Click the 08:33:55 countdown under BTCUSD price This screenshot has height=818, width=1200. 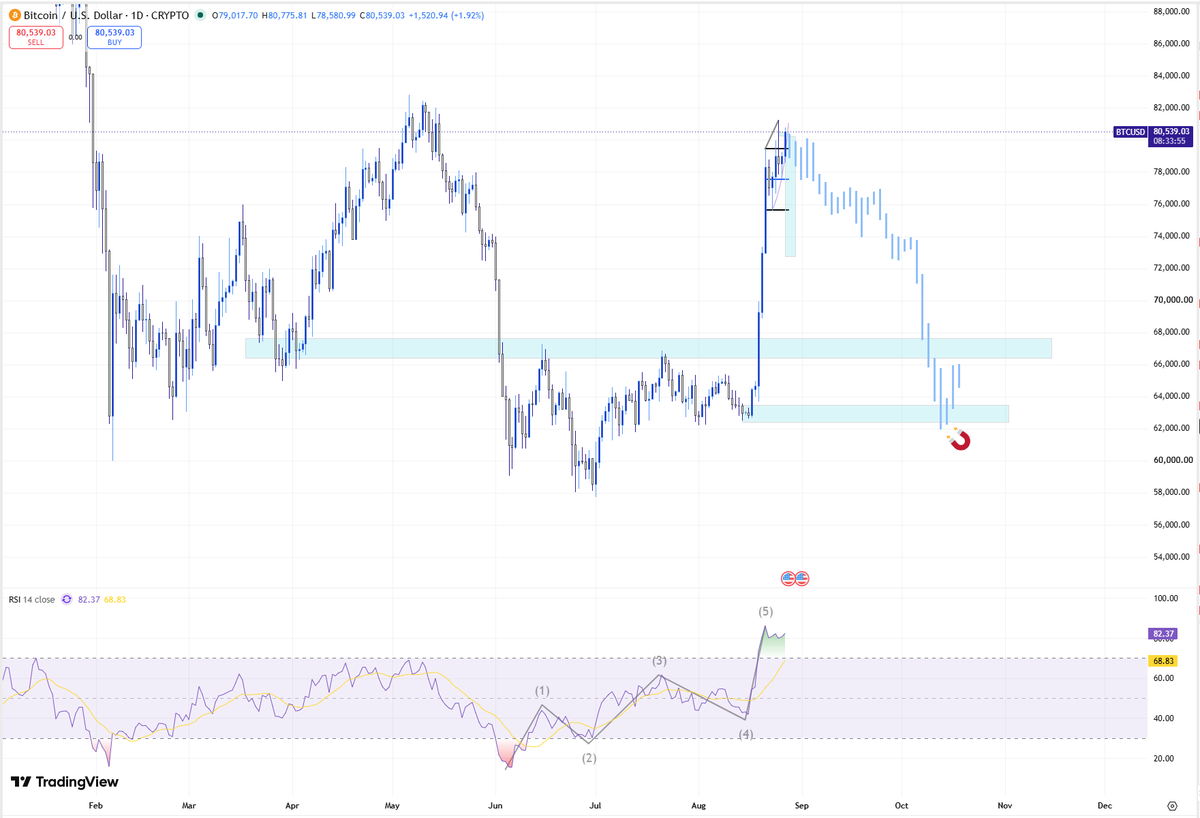pyautogui.click(x=1168, y=142)
